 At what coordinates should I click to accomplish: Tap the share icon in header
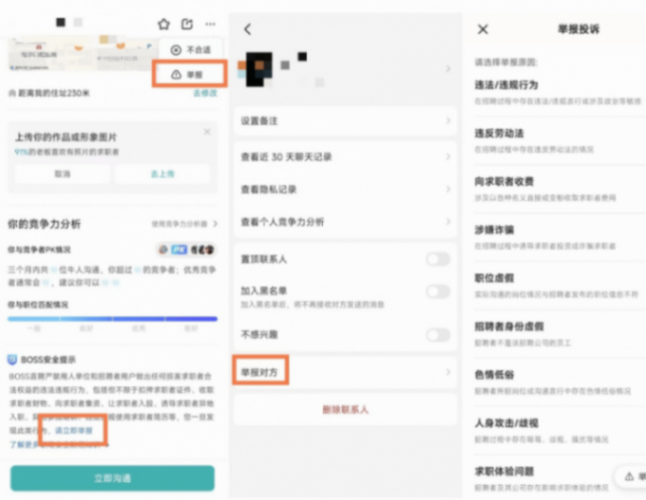click(186, 24)
